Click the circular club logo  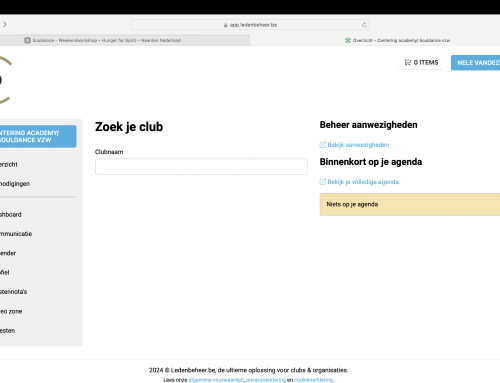pyautogui.click(x=5, y=80)
